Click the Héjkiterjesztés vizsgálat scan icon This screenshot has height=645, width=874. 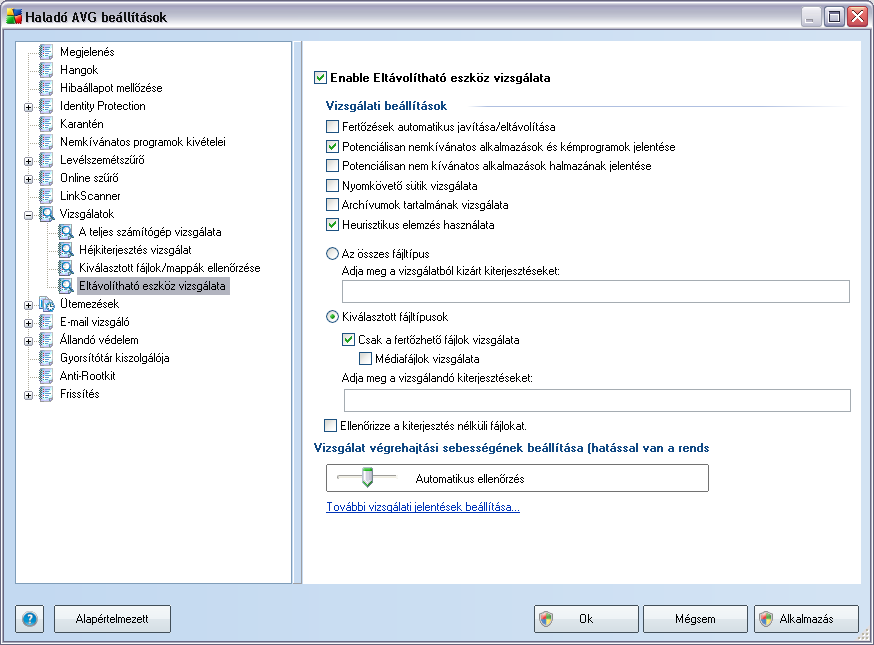[x=66, y=250]
